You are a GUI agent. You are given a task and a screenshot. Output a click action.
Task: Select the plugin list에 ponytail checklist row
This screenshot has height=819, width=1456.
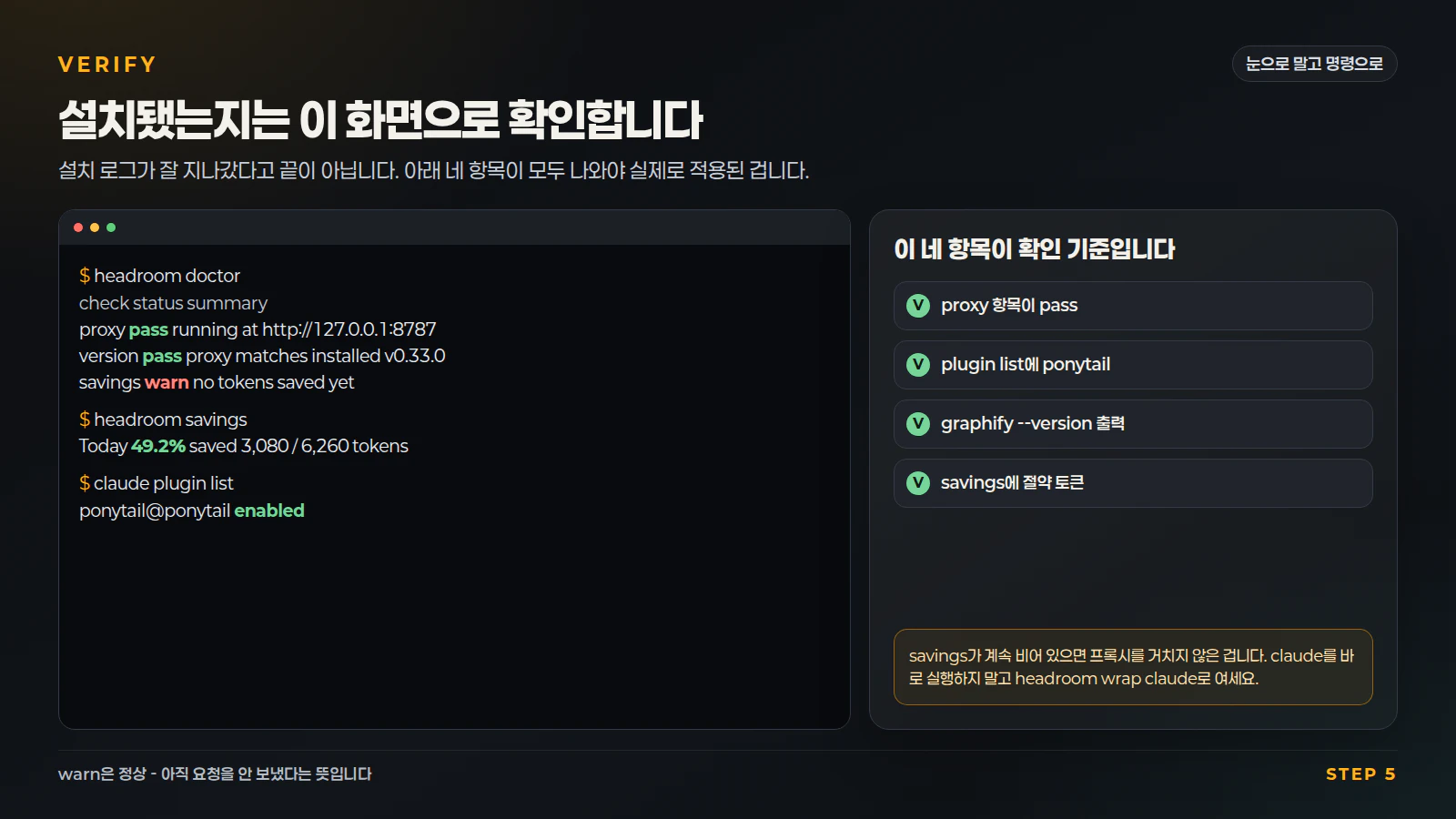pos(1133,365)
